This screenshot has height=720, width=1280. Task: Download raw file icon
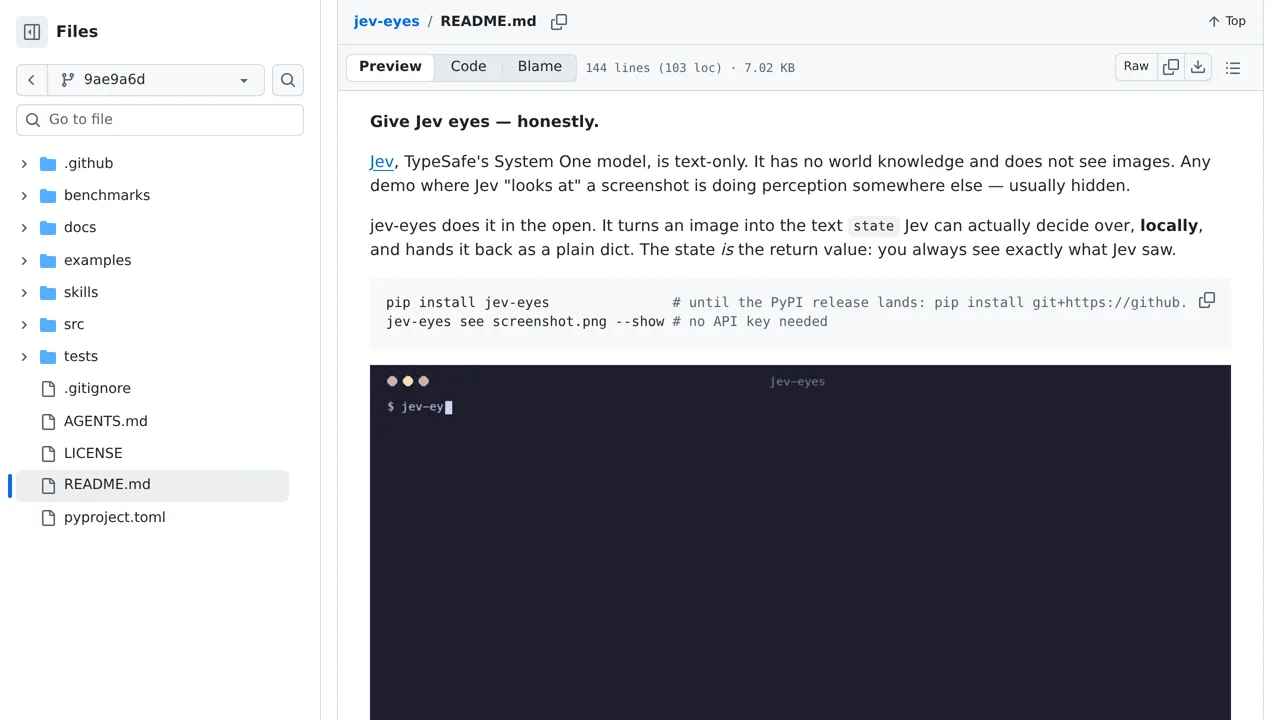pyautogui.click(x=1198, y=67)
